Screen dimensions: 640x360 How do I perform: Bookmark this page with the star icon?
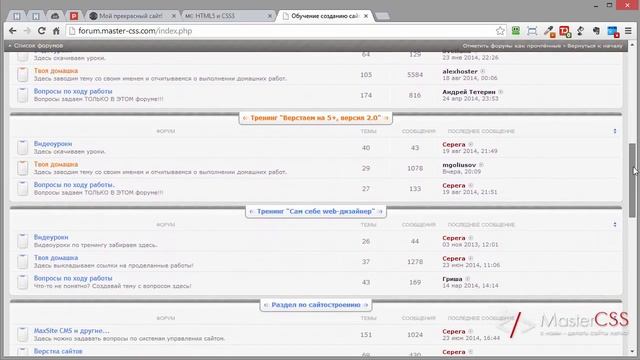click(500, 31)
